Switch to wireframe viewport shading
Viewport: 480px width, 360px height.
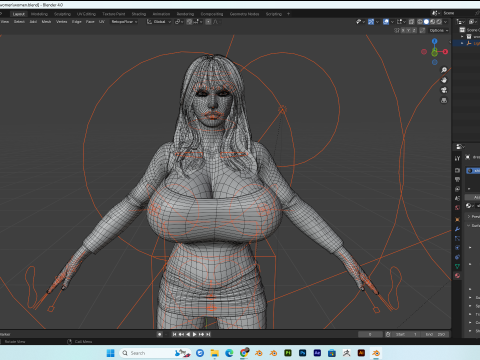click(420, 22)
